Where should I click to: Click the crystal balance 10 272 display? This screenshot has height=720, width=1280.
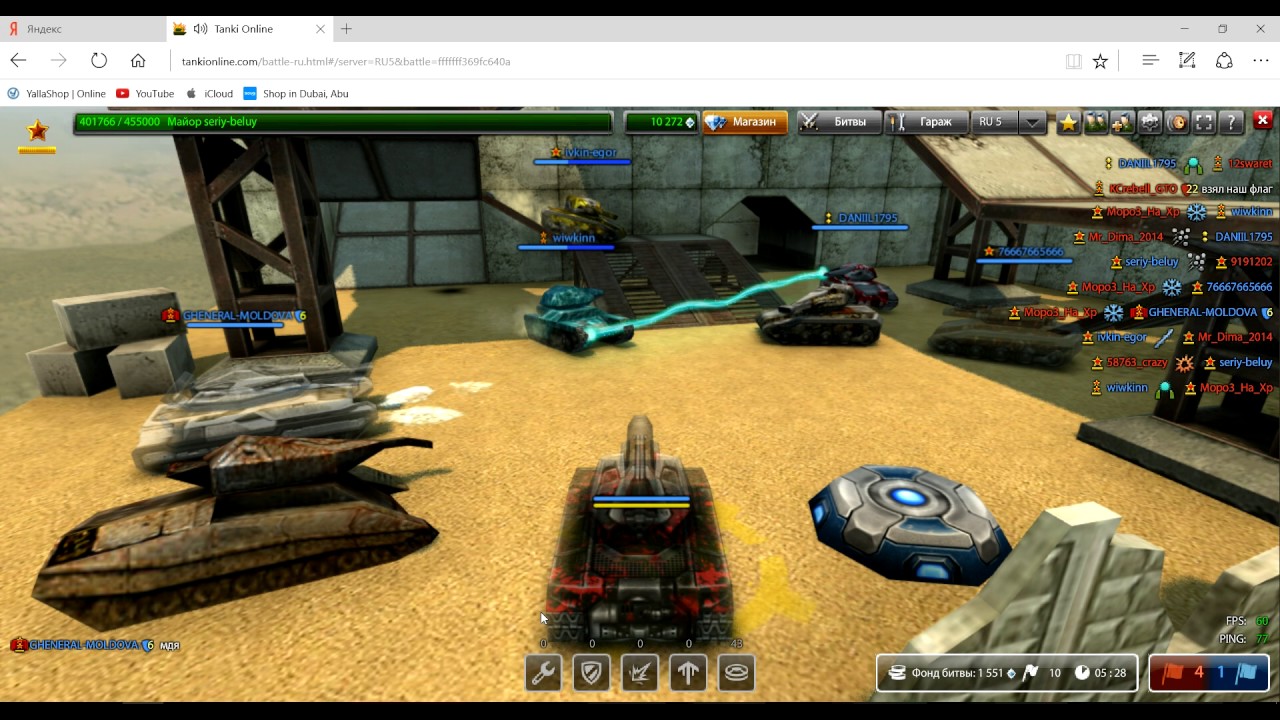point(661,122)
